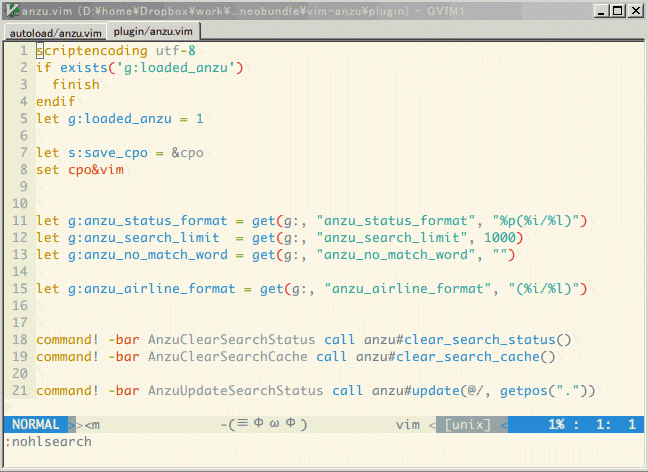Click line number 10 in the gutter
The width and height of the screenshot is (648, 472).
[20, 204]
